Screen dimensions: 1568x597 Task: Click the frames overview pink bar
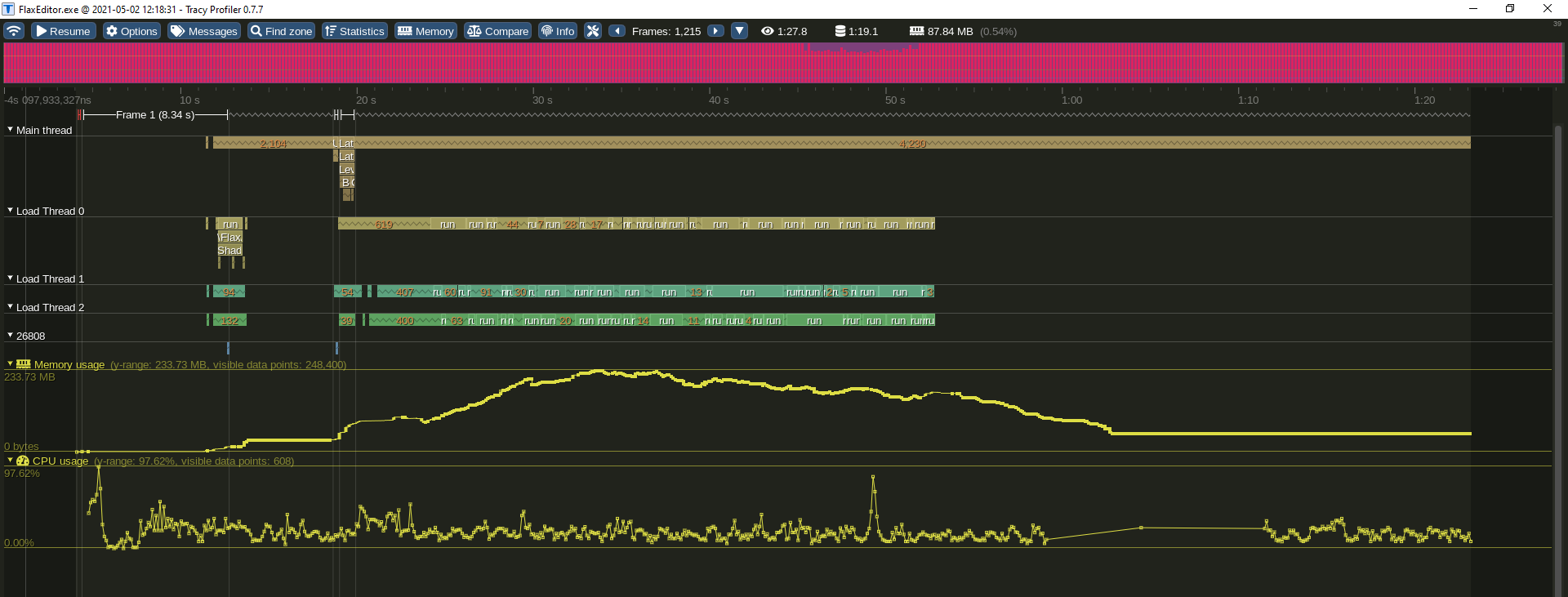[783, 63]
